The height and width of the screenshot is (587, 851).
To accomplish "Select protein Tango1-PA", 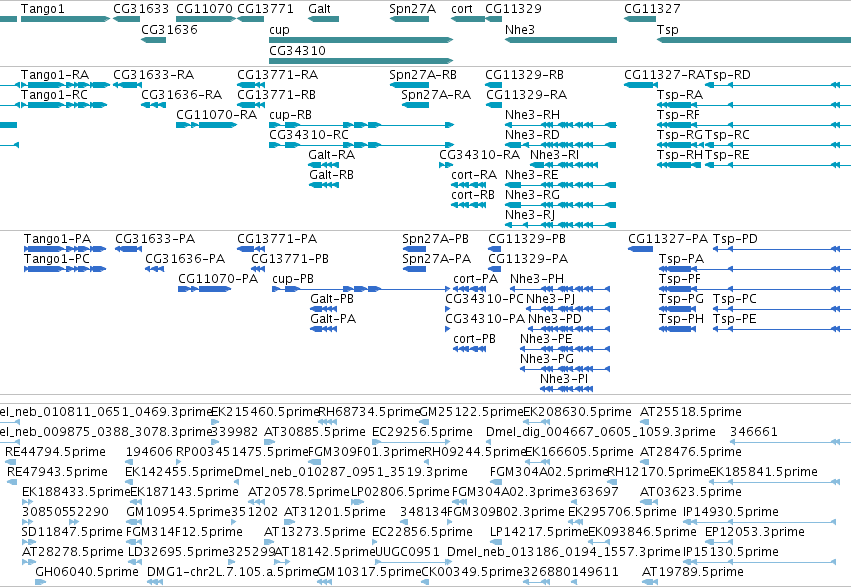I will [57, 239].
